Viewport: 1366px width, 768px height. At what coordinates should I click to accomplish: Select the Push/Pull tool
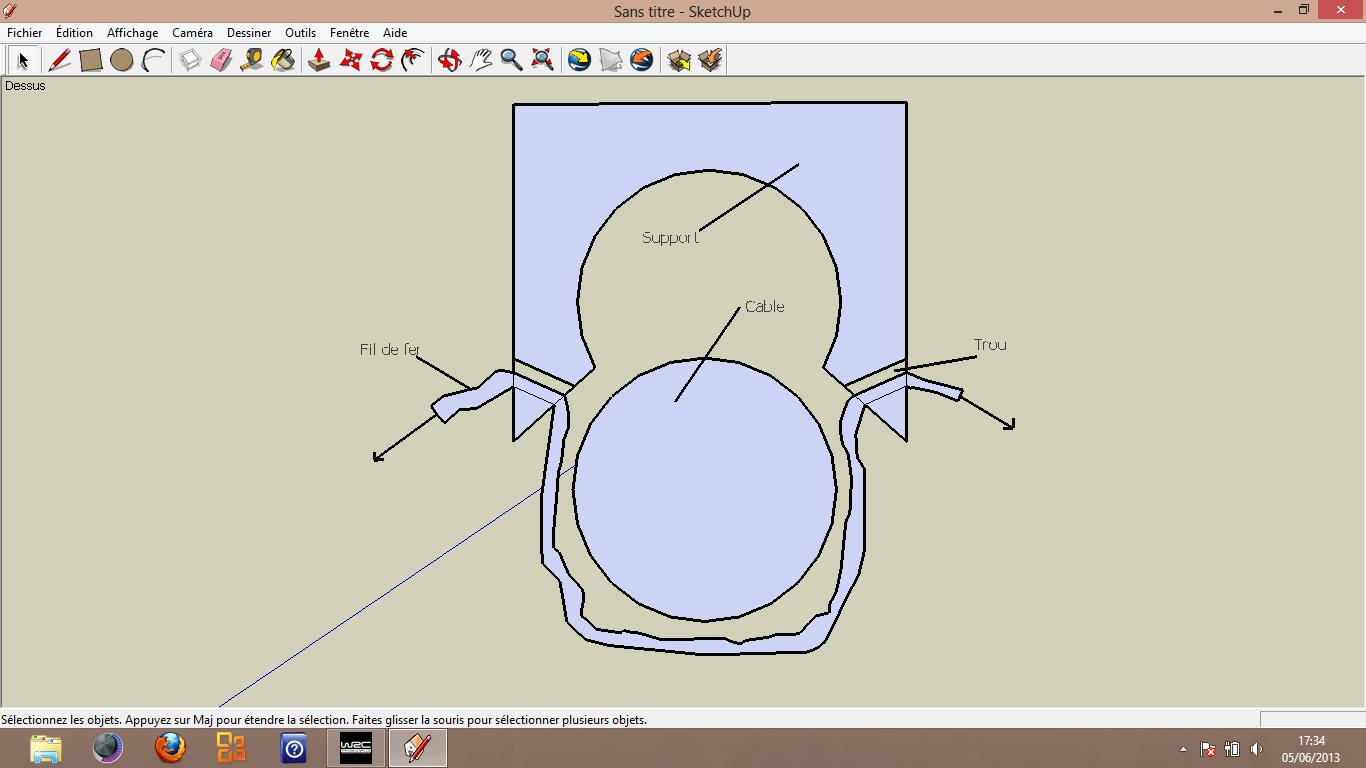pyautogui.click(x=319, y=60)
